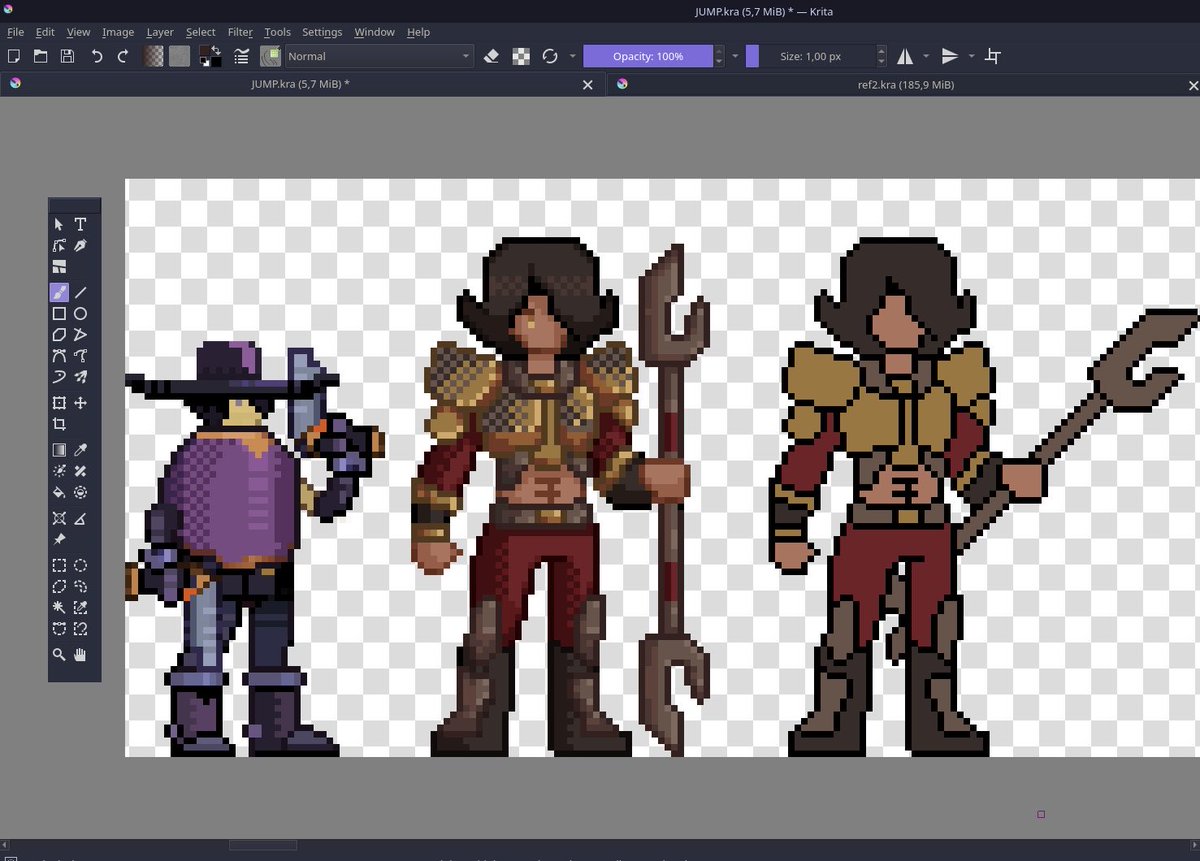
Task: Select the Rectangular Selection tool
Action: (x=59, y=565)
